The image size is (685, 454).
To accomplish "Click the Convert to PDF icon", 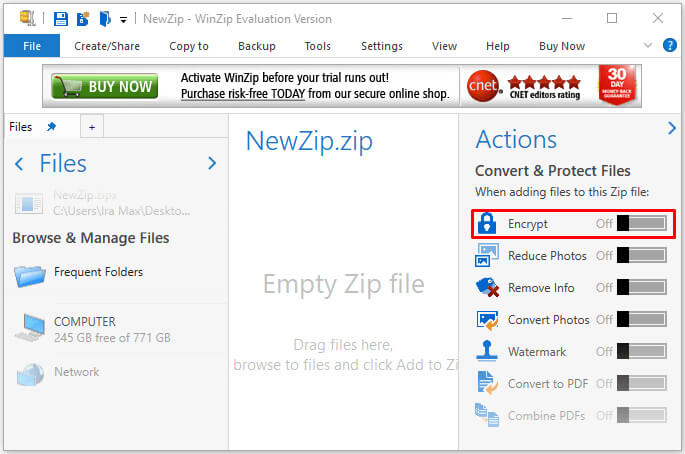I will [488, 383].
